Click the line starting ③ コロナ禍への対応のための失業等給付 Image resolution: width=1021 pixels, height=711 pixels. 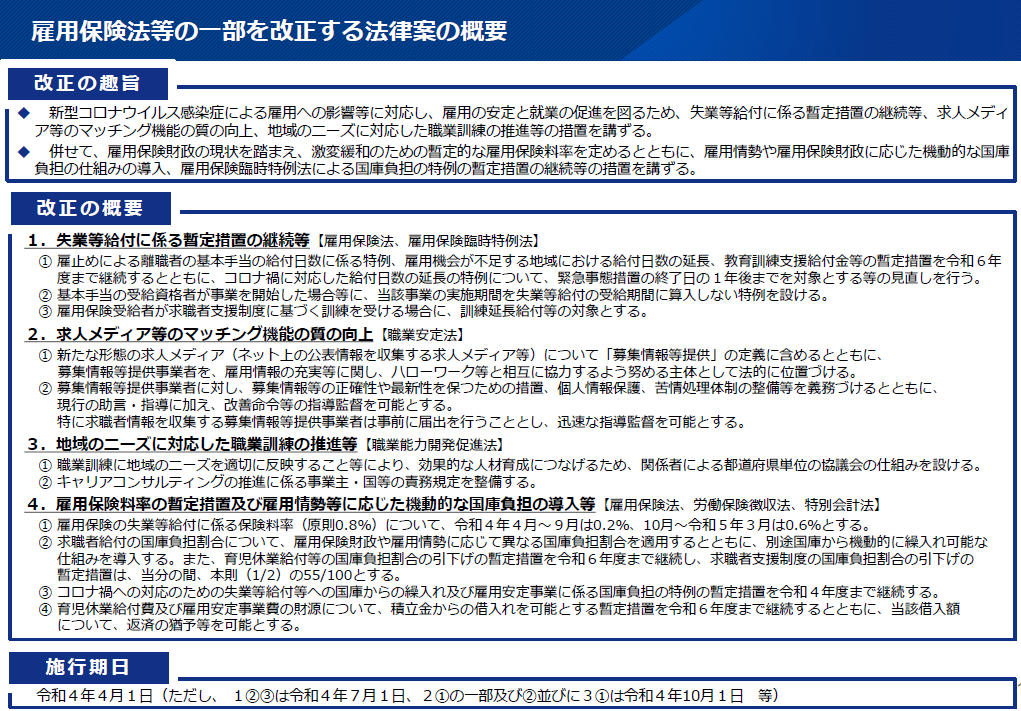pos(490,592)
